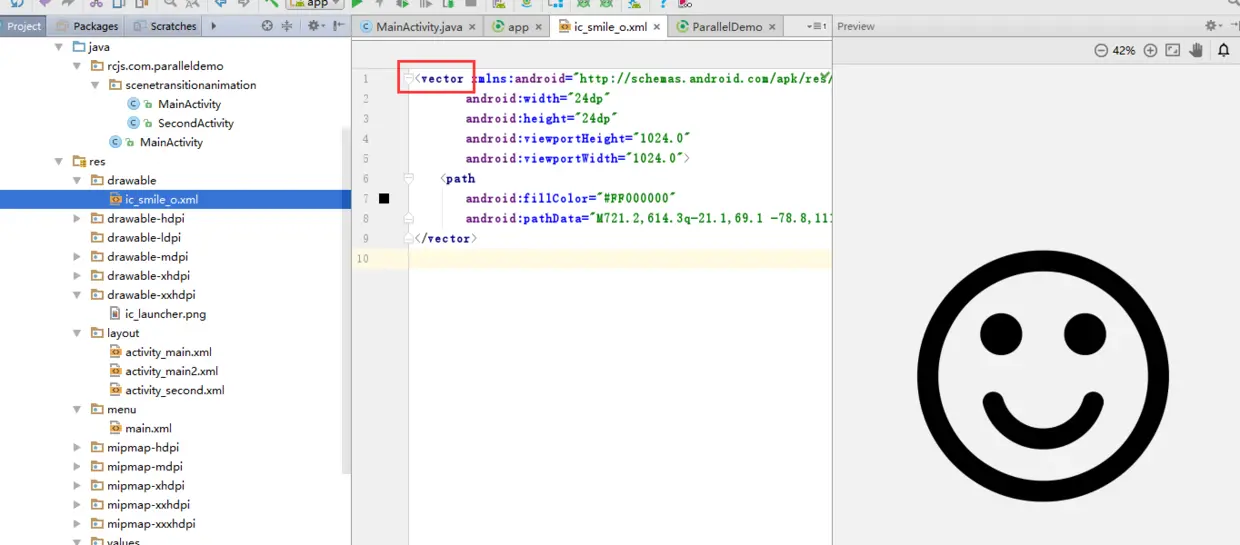Screen dimensions: 1240x545
Task: Select main.xml in the menu folder
Action: click(x=148, y=428)
